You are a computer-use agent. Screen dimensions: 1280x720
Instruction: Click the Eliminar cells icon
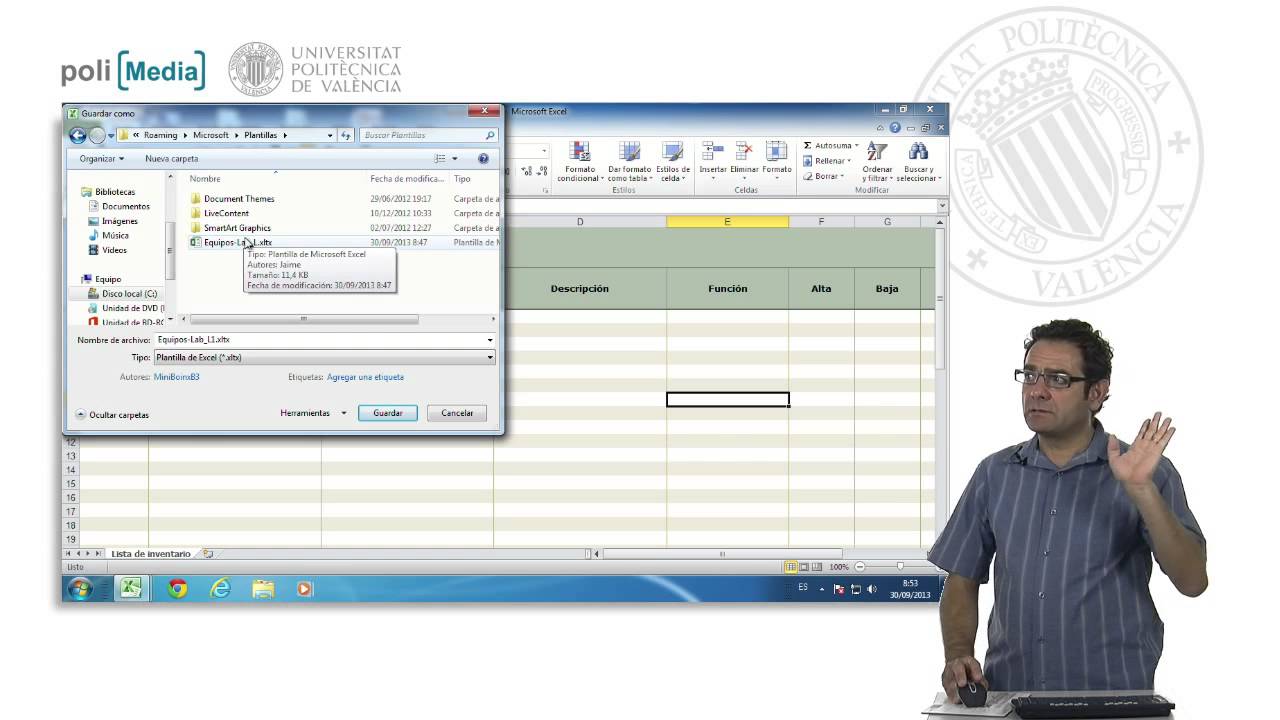coord(744,151)
